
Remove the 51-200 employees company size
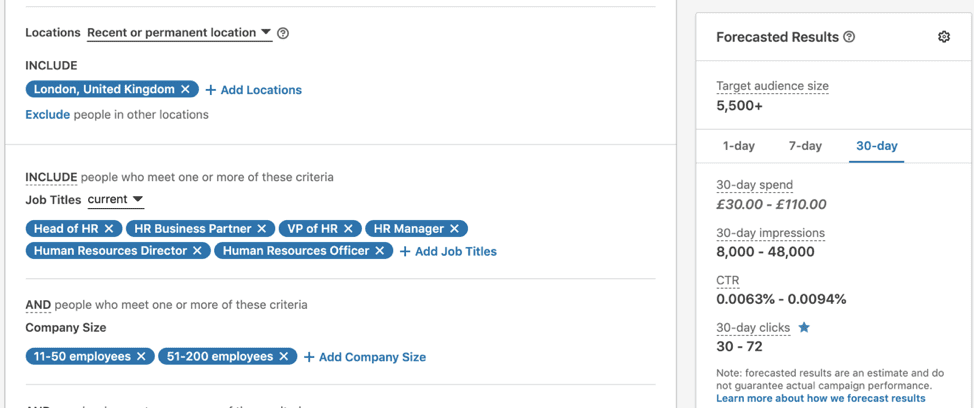click(284, 357)
